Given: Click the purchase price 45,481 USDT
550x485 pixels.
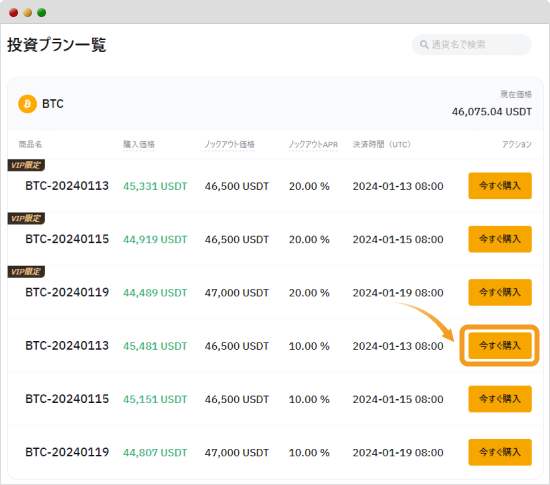Looking at the screenshot, I should tap(155, 346).
